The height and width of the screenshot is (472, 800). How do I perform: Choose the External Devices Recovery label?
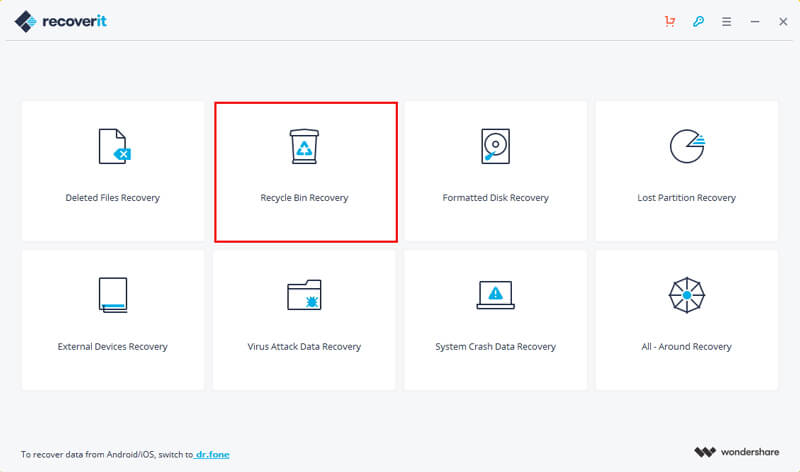pyautogui.click(x=113, y=346)
